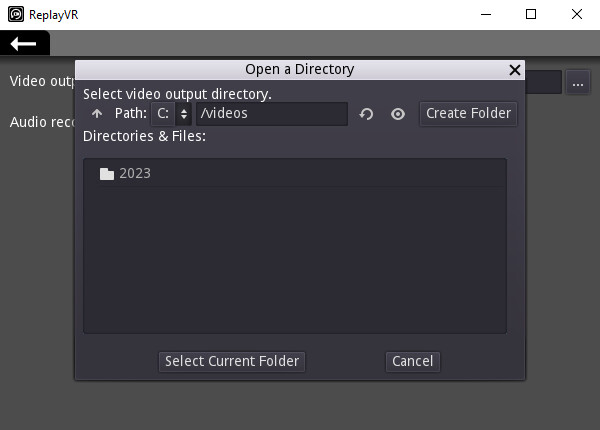Open the three-dots browse button
The width and height of the screenshot is (600, 430).
tap(578, 83)
